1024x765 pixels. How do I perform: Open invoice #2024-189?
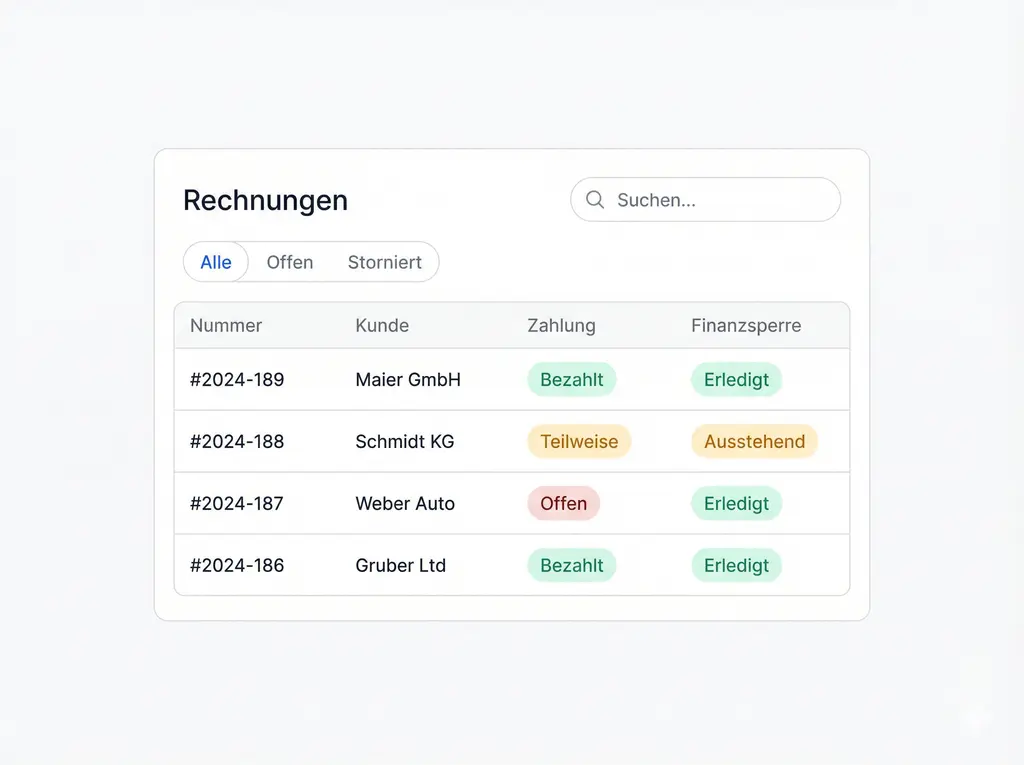tap(237, 380)
